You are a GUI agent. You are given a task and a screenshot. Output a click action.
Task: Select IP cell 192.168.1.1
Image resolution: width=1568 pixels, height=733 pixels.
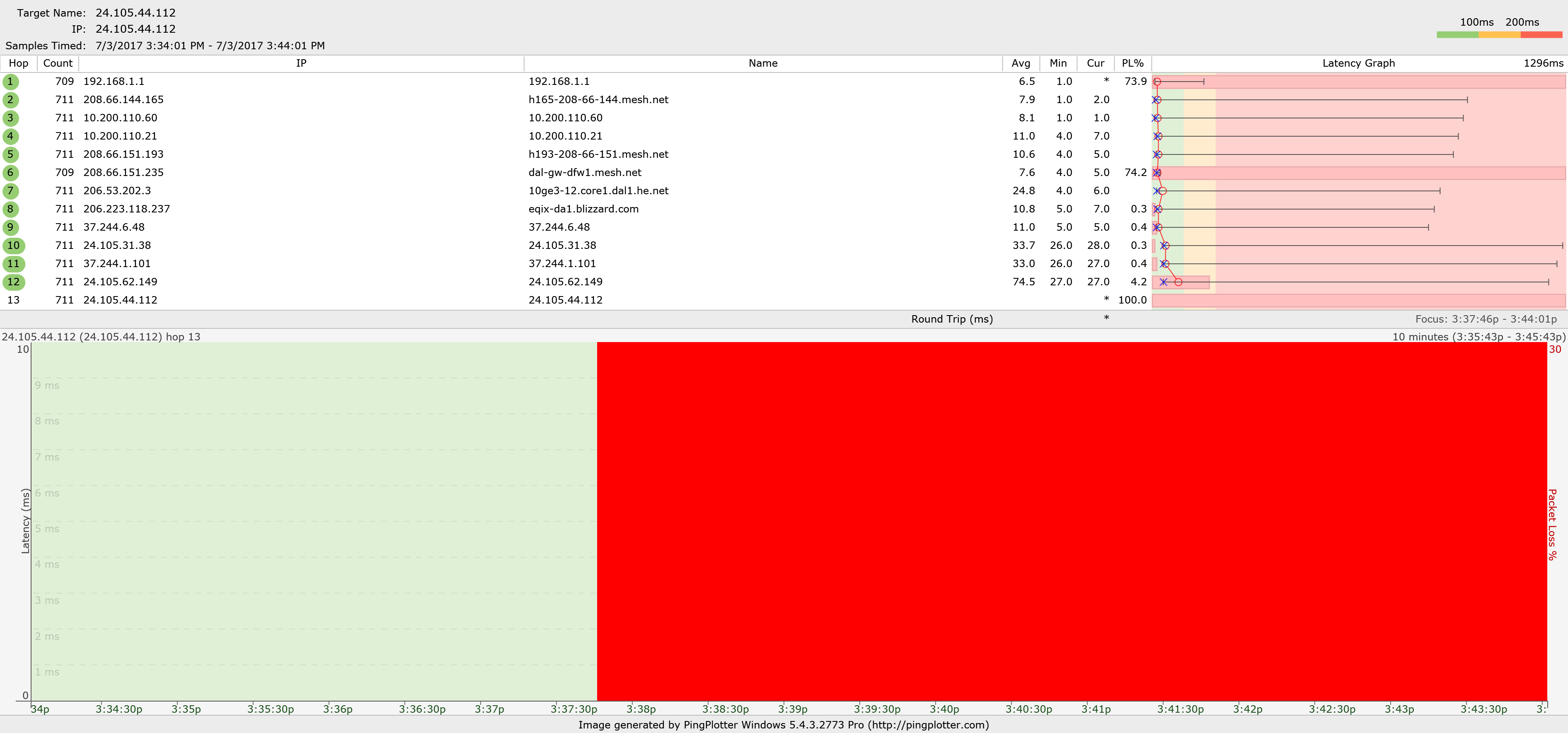tap(114, 82)
